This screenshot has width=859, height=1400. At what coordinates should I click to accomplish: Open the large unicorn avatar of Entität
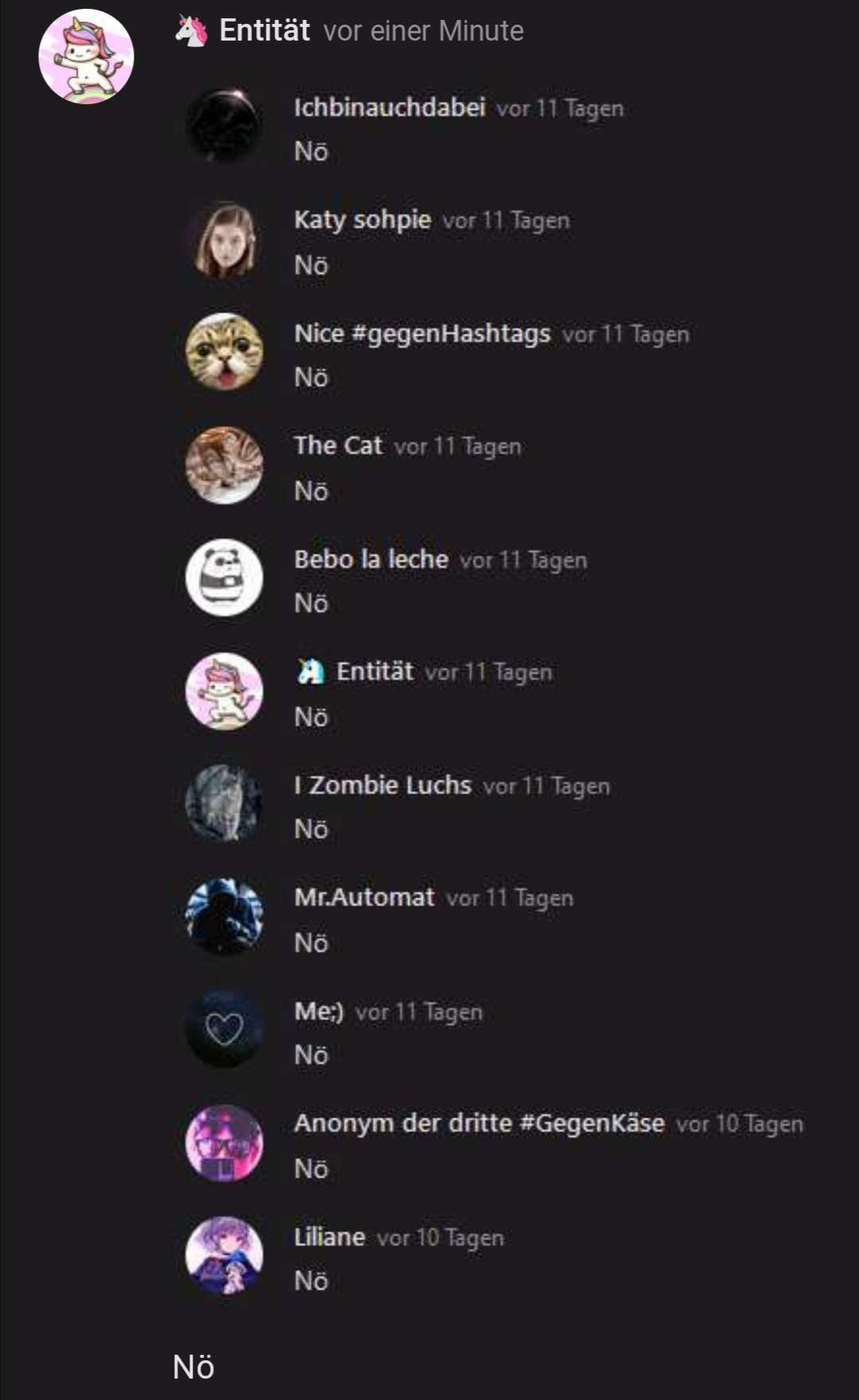click(x=86, y=56)
